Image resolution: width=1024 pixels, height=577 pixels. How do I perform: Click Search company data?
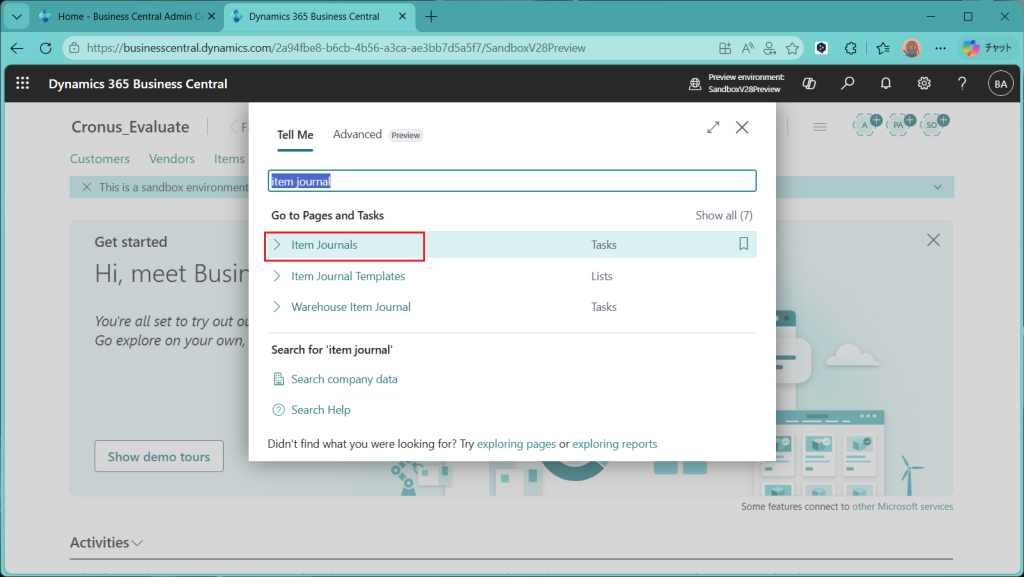pyautogui.click(x=344, y=379)
